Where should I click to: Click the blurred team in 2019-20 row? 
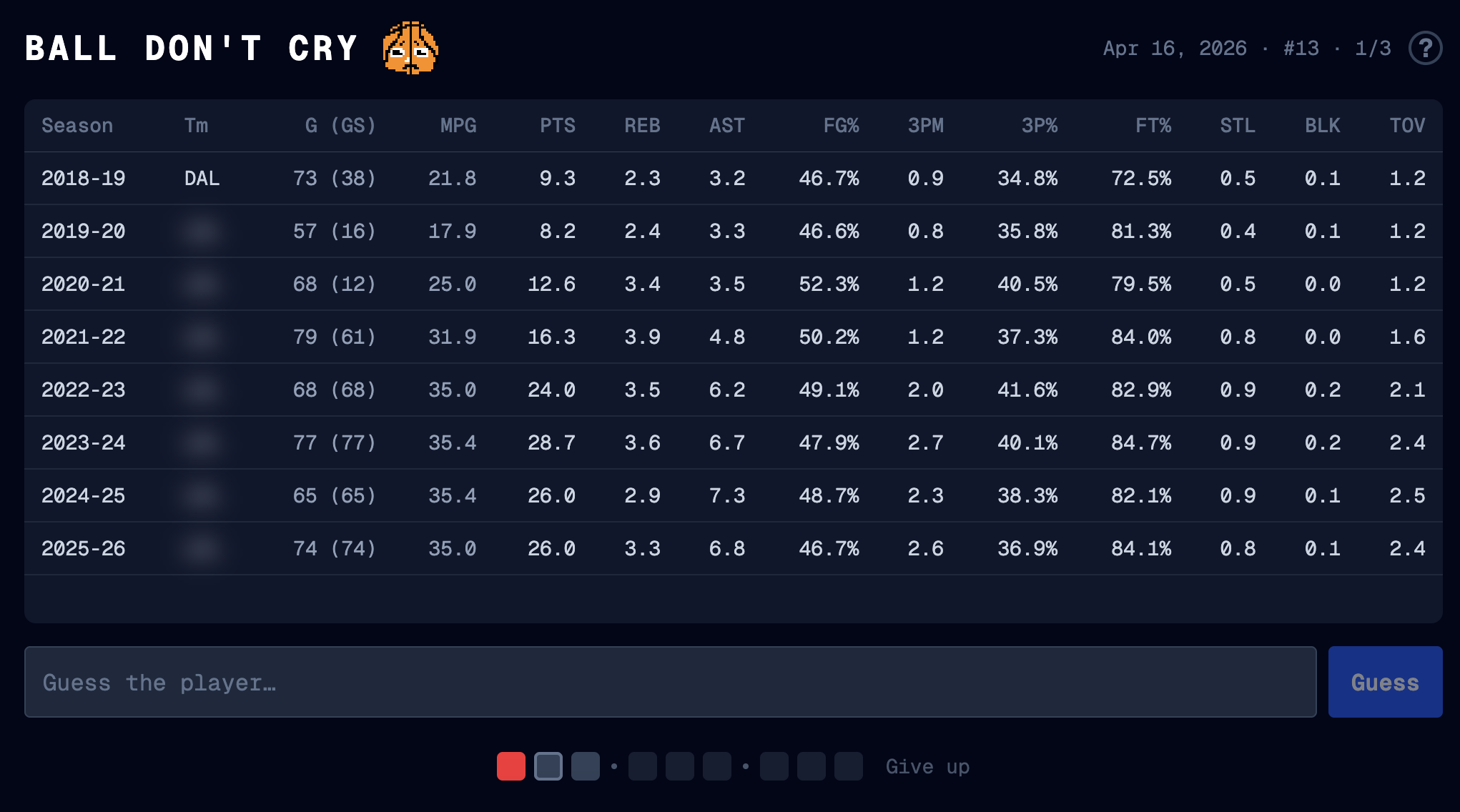[x=201, y=231]
